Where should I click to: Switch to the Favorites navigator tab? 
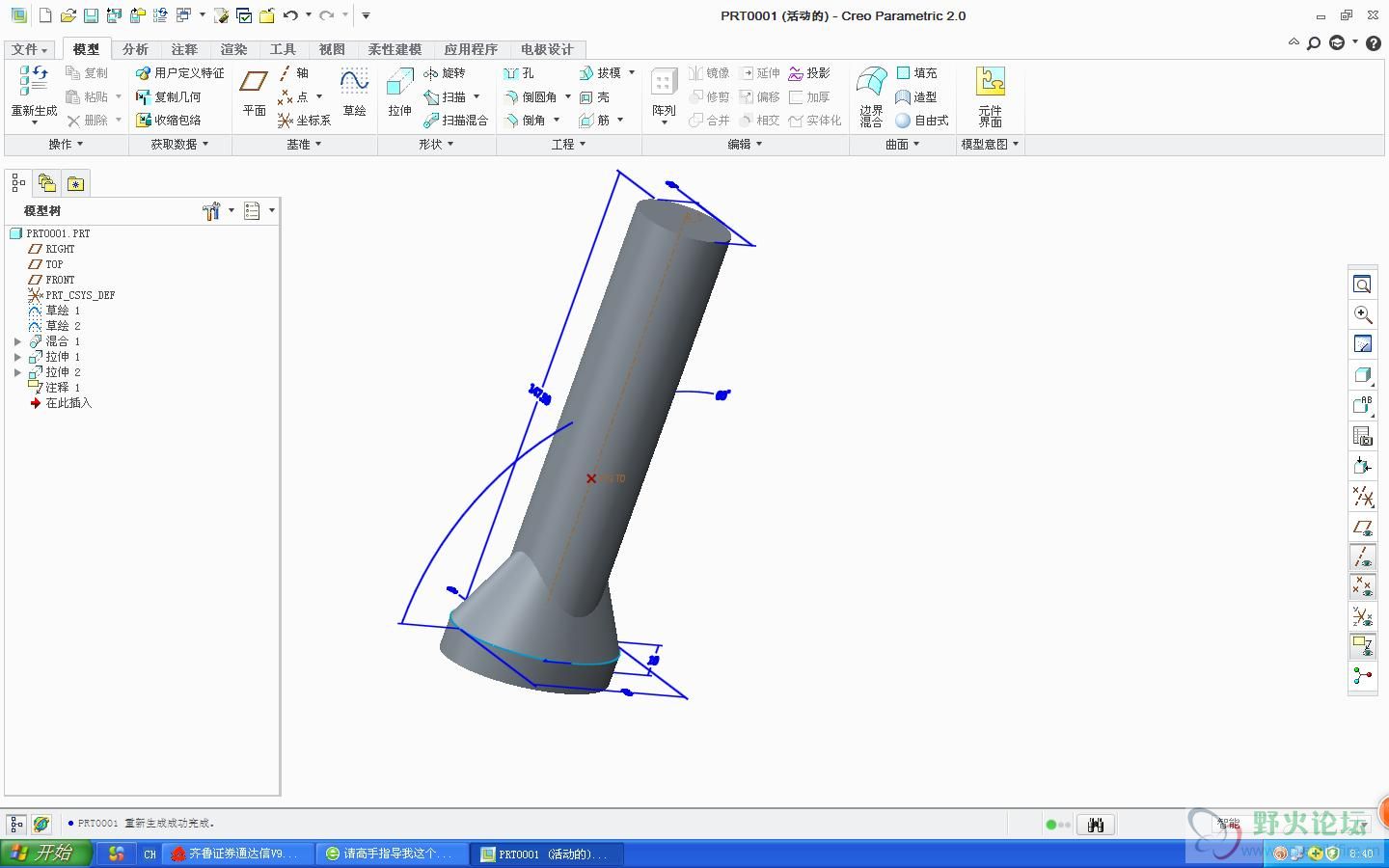(76, 183)
